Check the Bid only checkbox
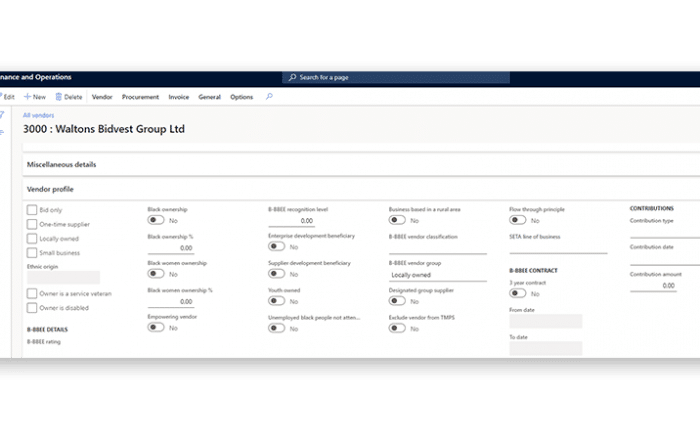Screen dimensions: 700x441 [32, 210]
